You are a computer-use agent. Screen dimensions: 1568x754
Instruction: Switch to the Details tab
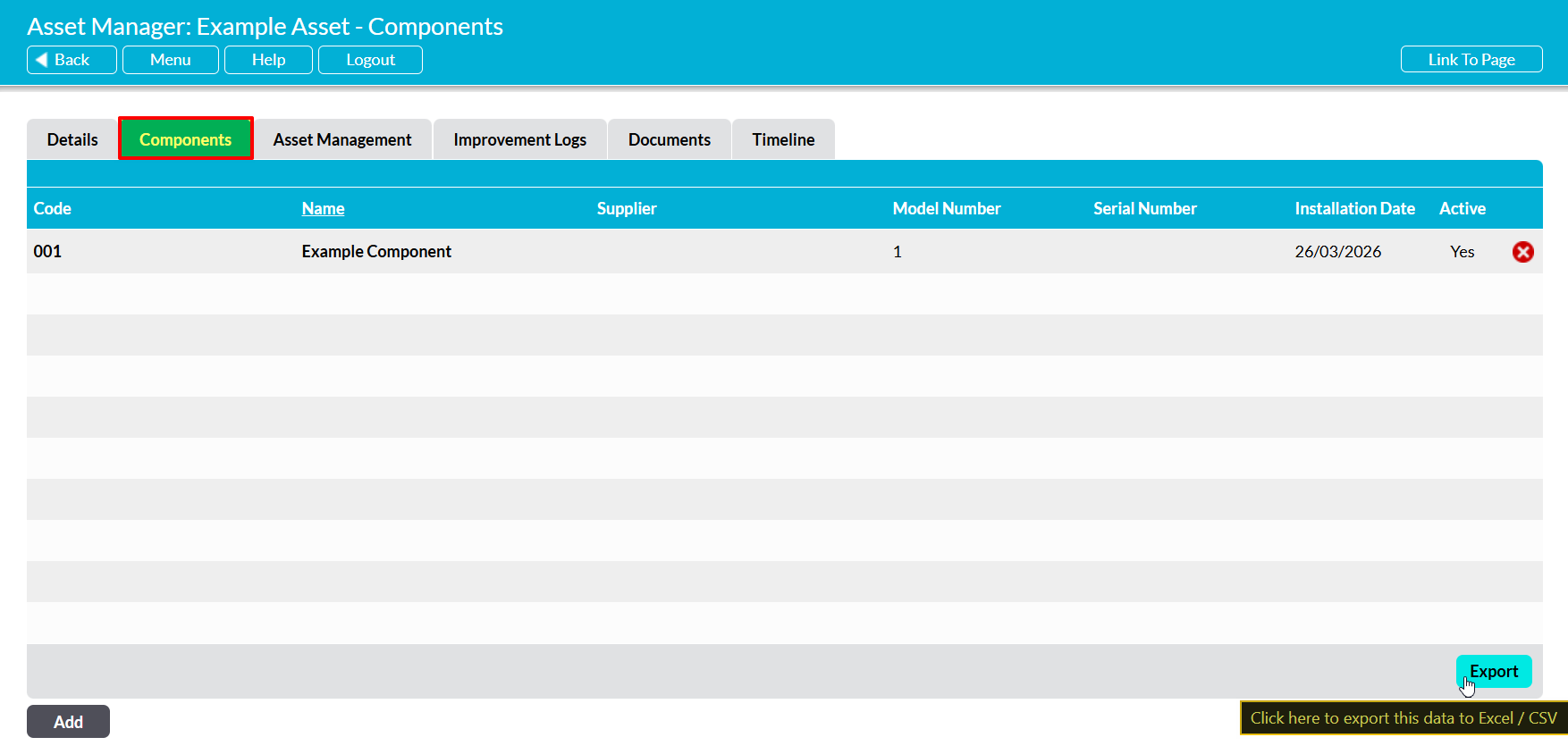[72, 139]
